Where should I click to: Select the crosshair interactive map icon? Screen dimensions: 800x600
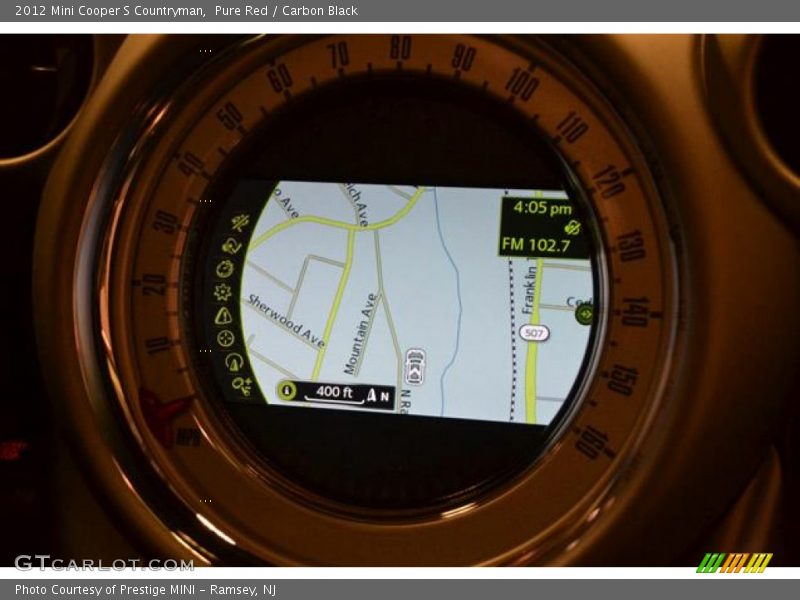point(225,338)
